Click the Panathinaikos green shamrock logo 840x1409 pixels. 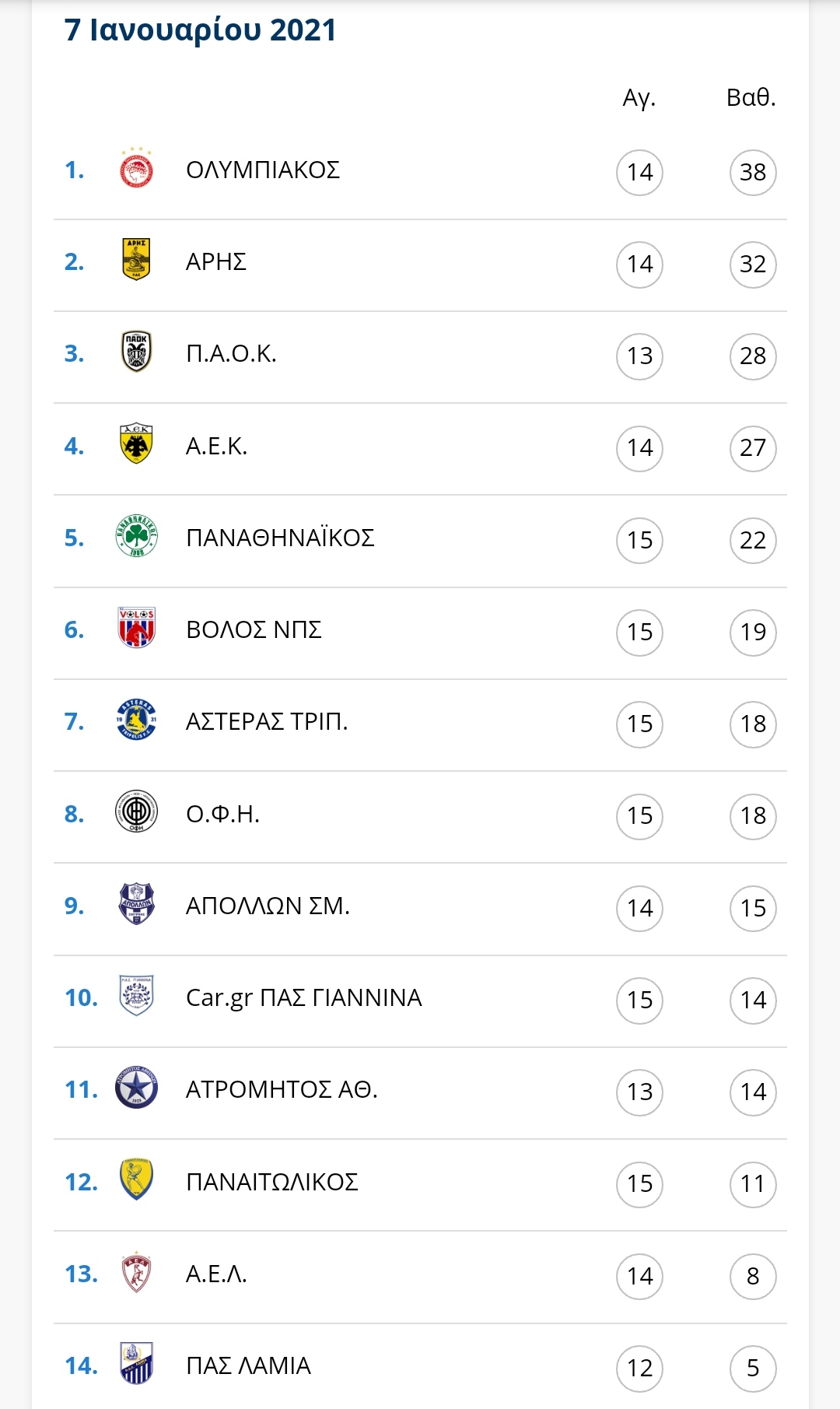click(x=136, y=536)
